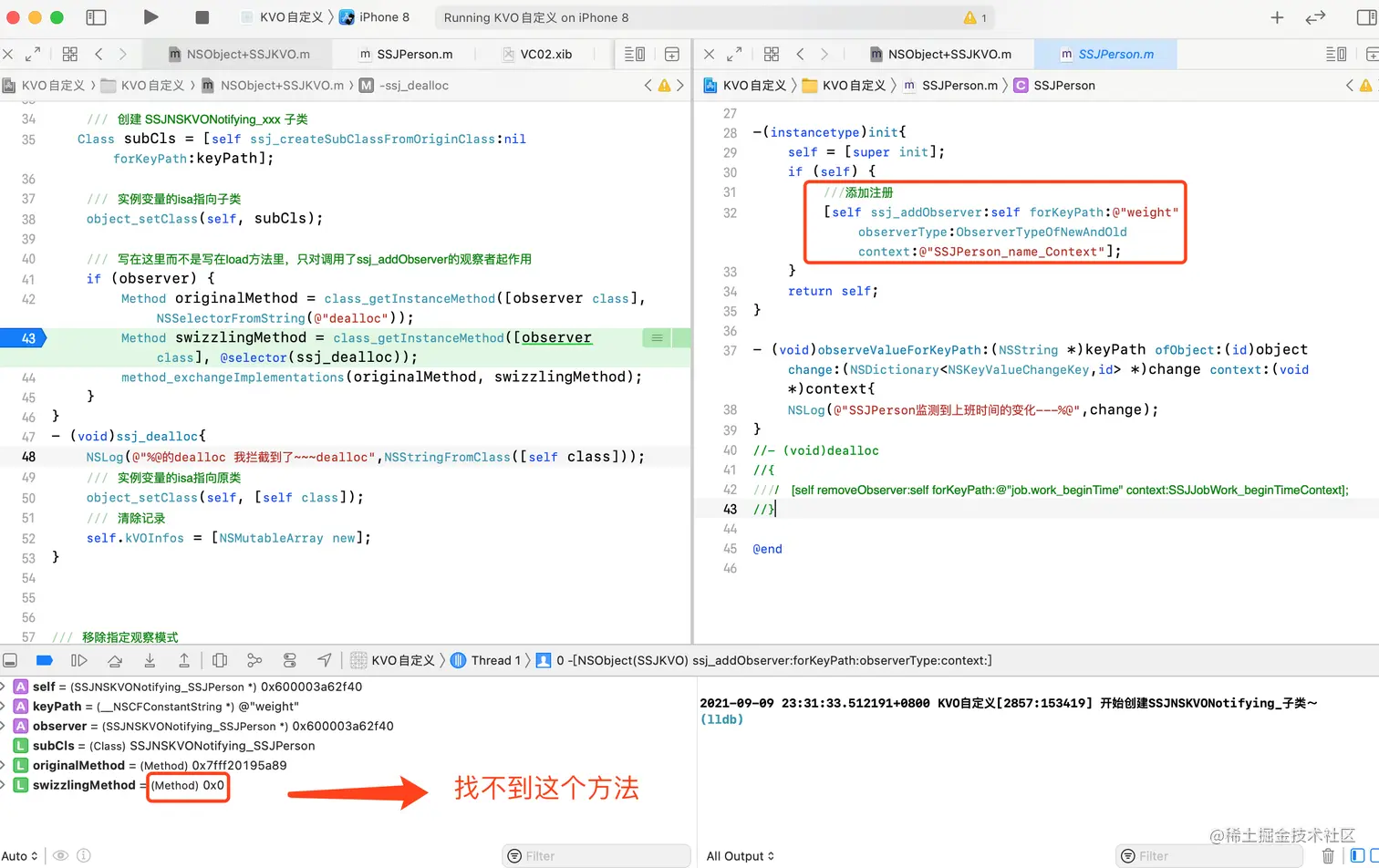The width and height of the screenshot is (1379, 868).
Task: Switch to SSJPerson.m tab in the left editor
Action: [406, 54]
